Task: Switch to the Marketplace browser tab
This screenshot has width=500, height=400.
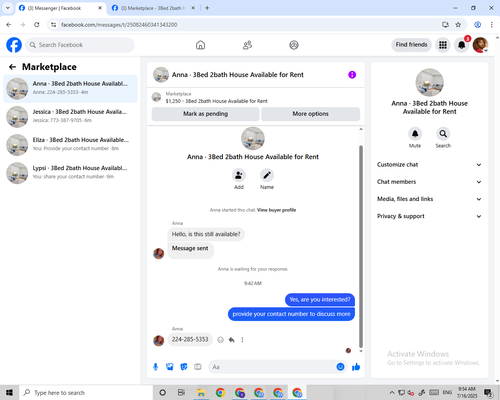Action: (x=153, y=8)
